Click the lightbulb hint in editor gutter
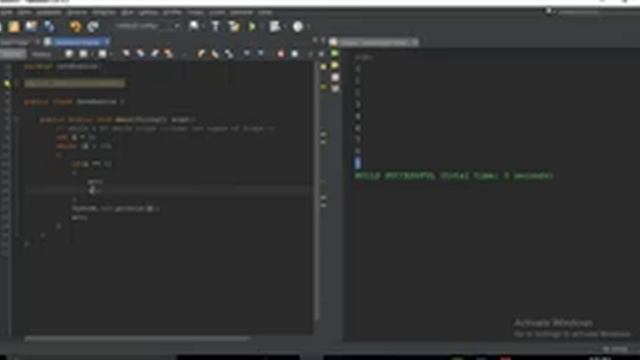 coord(7,84)
